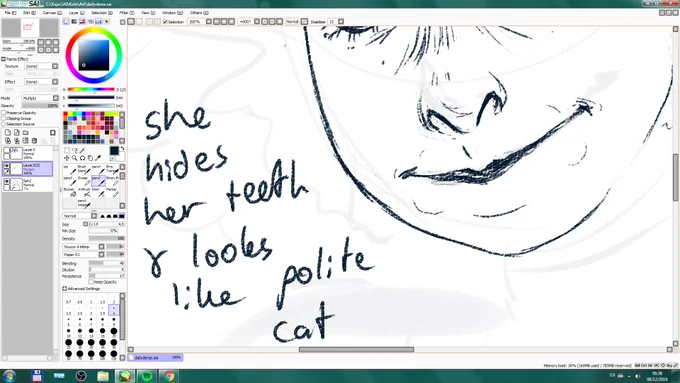
Task: Adjust the layer Opacity slider
Action: pos(40,105)
